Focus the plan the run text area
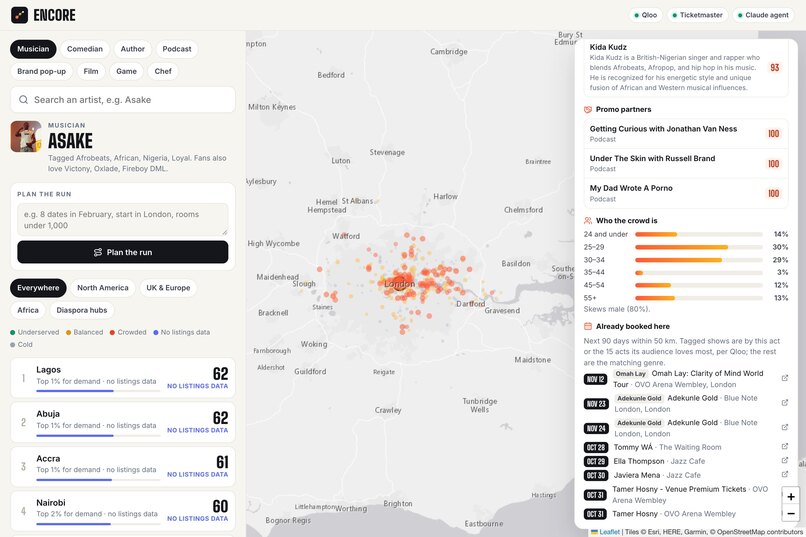 (x=123, y=219)
